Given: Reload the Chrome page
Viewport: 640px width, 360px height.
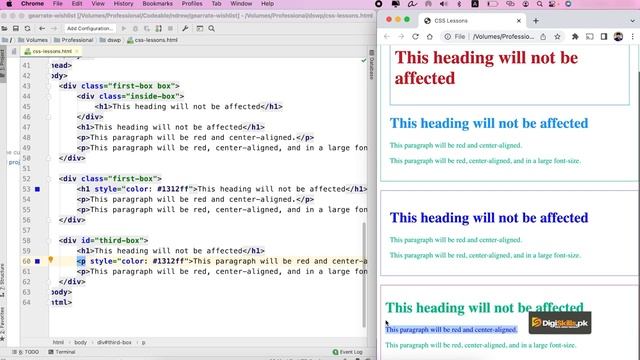Looking at the screenshot, I should [416, 37].
